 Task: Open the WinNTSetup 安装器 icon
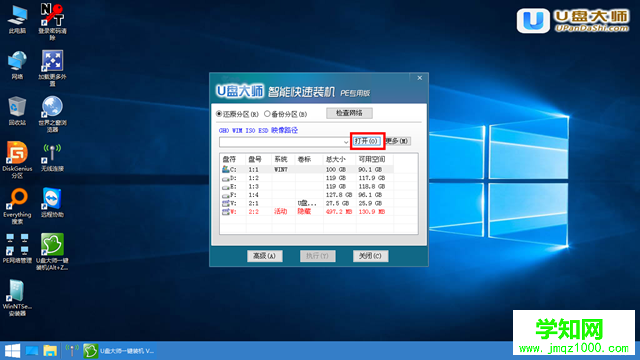(x=17, y=298)
